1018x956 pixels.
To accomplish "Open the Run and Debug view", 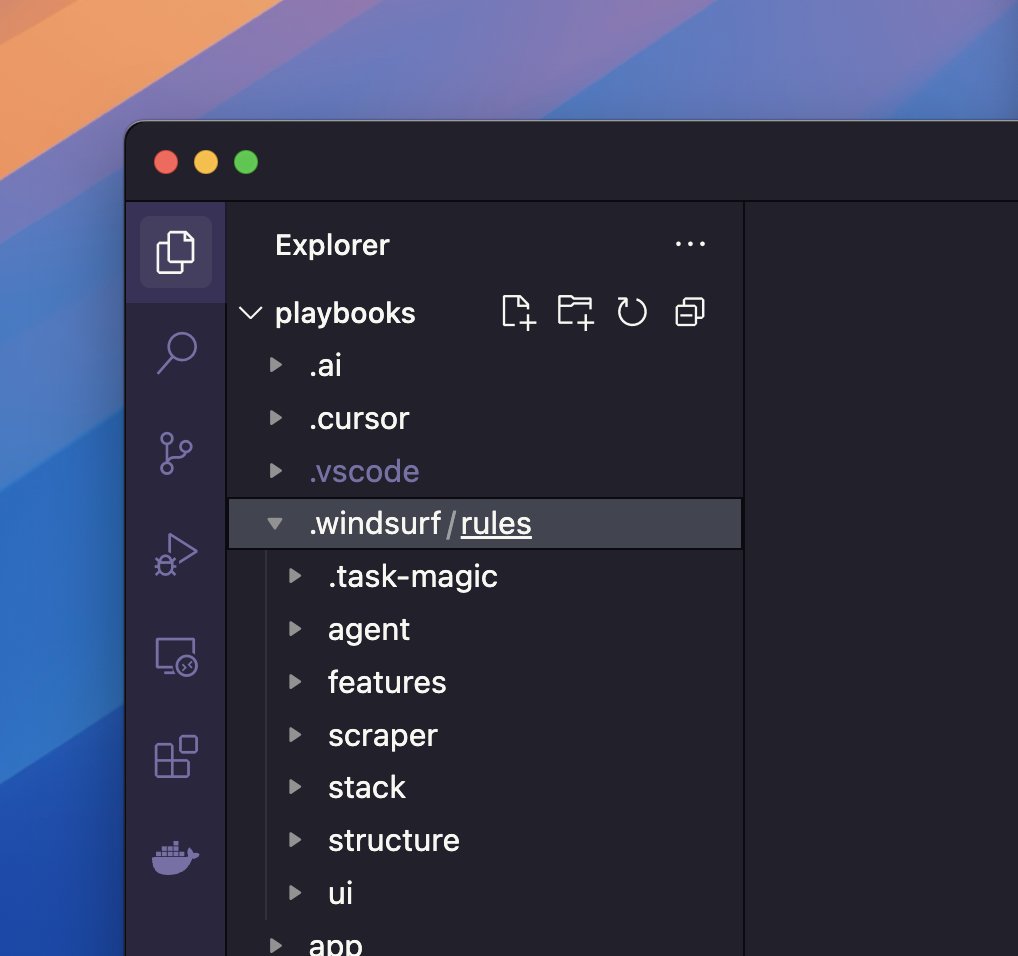I will [x=176, y=554].
